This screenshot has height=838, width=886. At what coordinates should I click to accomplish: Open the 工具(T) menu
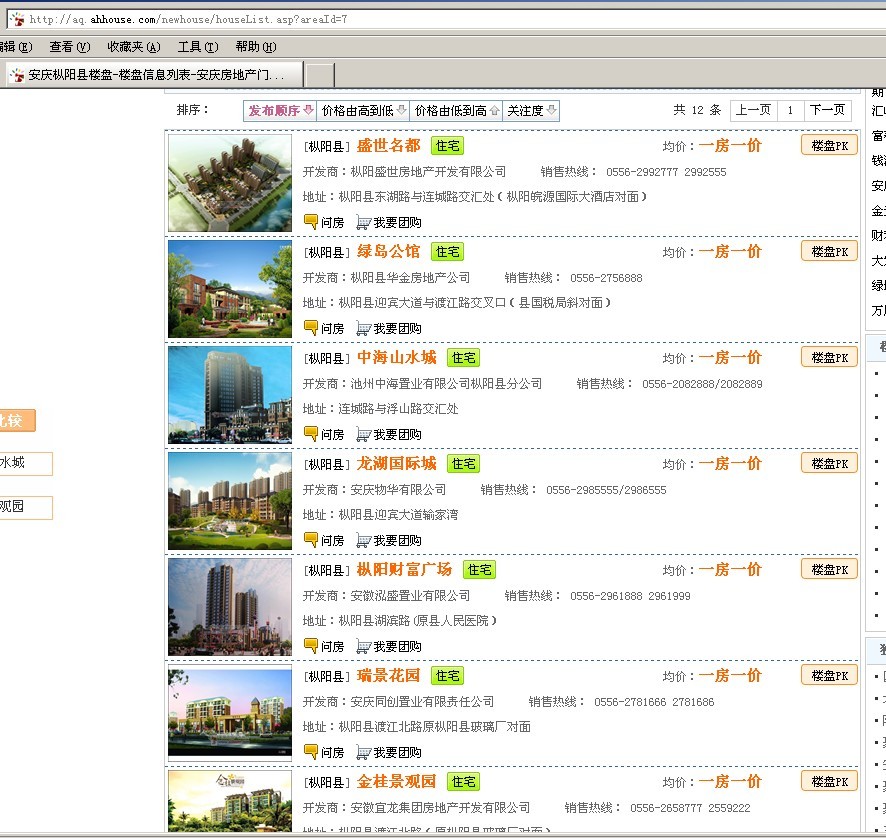coord(198,47)
